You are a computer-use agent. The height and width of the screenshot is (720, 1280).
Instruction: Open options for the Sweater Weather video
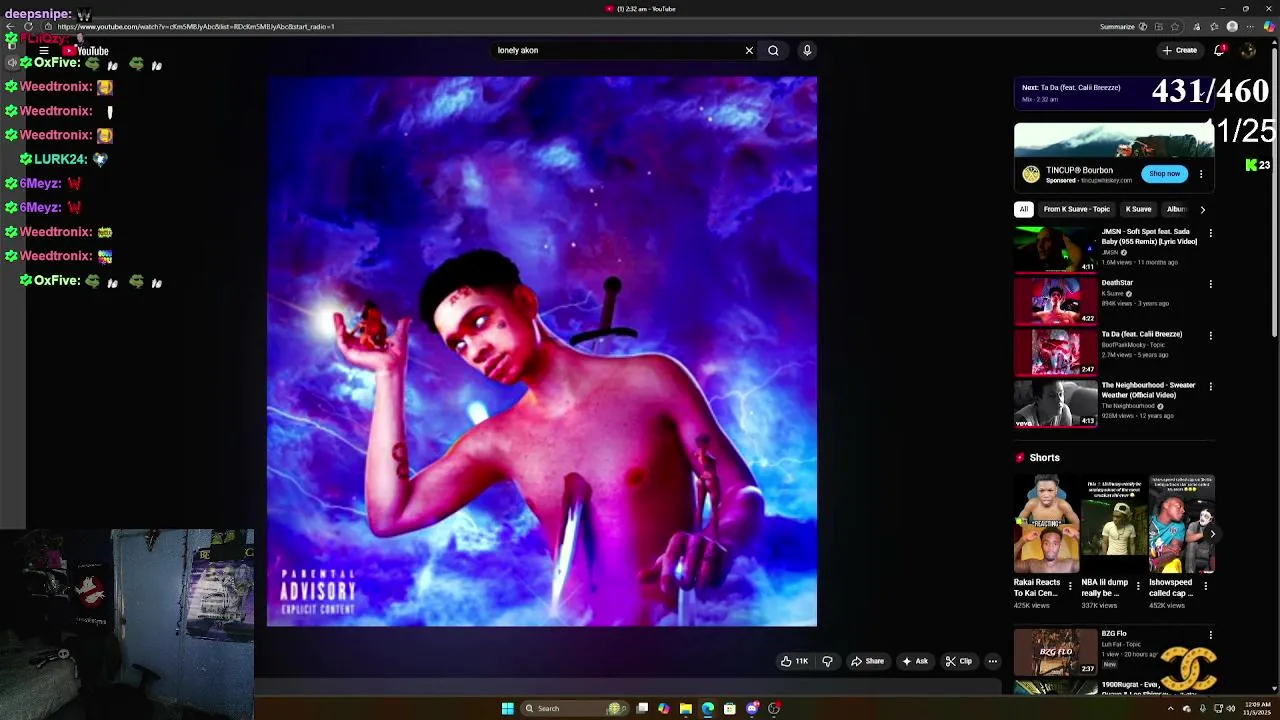pyautogui.click(x=1210, y=386)
